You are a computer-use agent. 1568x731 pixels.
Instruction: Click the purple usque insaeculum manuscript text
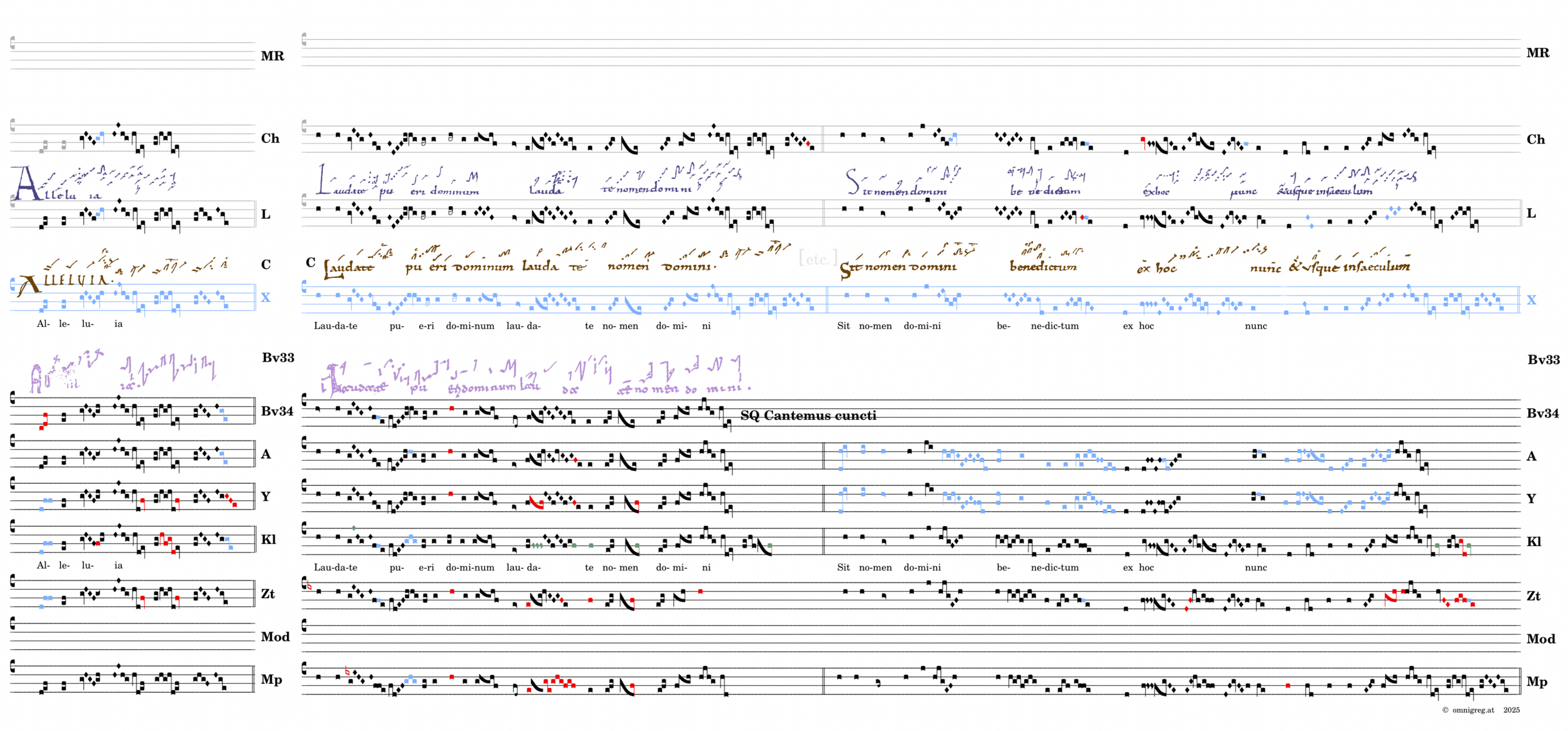click(x=1325, y=191)
